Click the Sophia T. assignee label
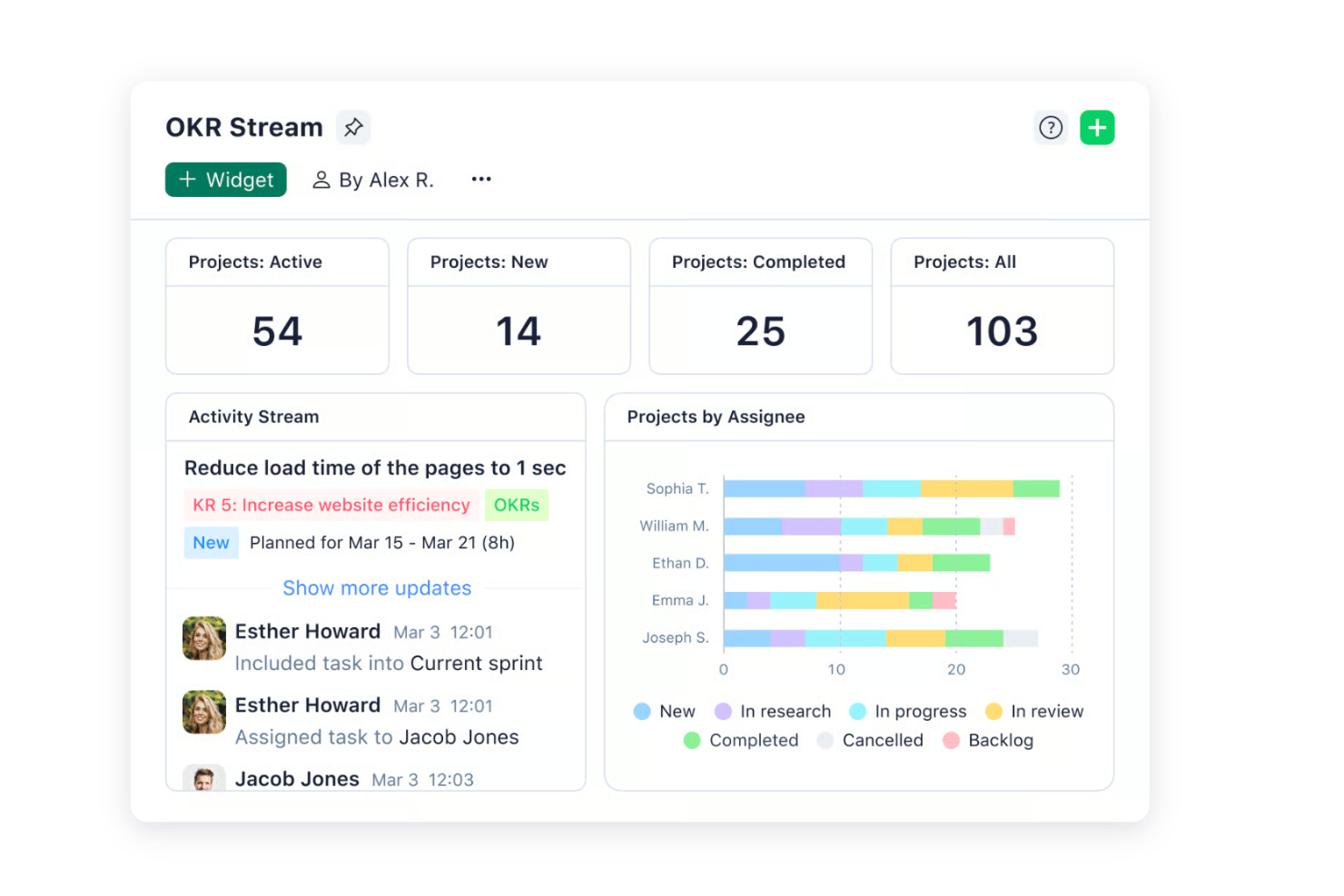This screenshot has width=1344, height=896. coord(677,488)
